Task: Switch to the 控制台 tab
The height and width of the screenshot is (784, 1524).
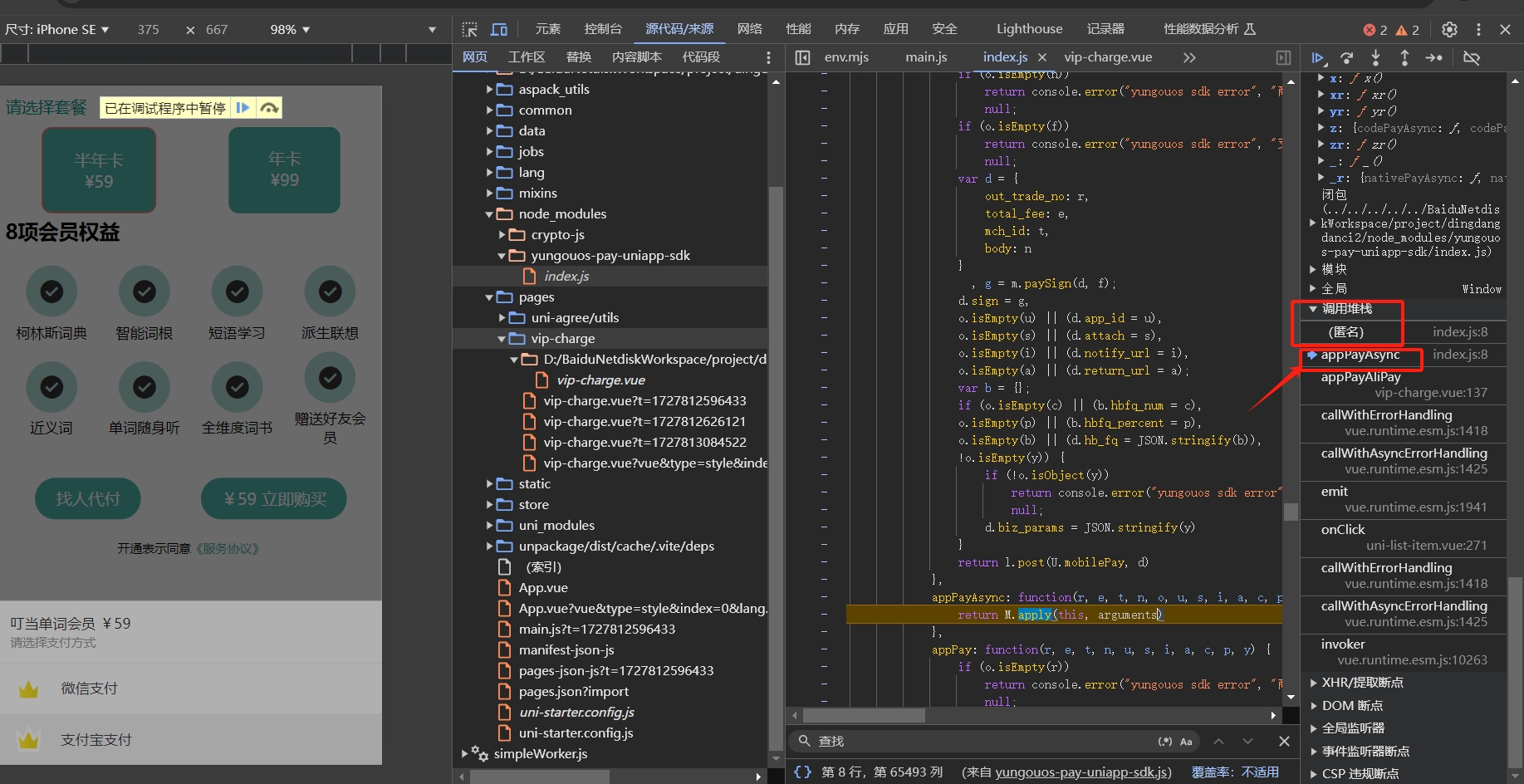Action: 603,29
